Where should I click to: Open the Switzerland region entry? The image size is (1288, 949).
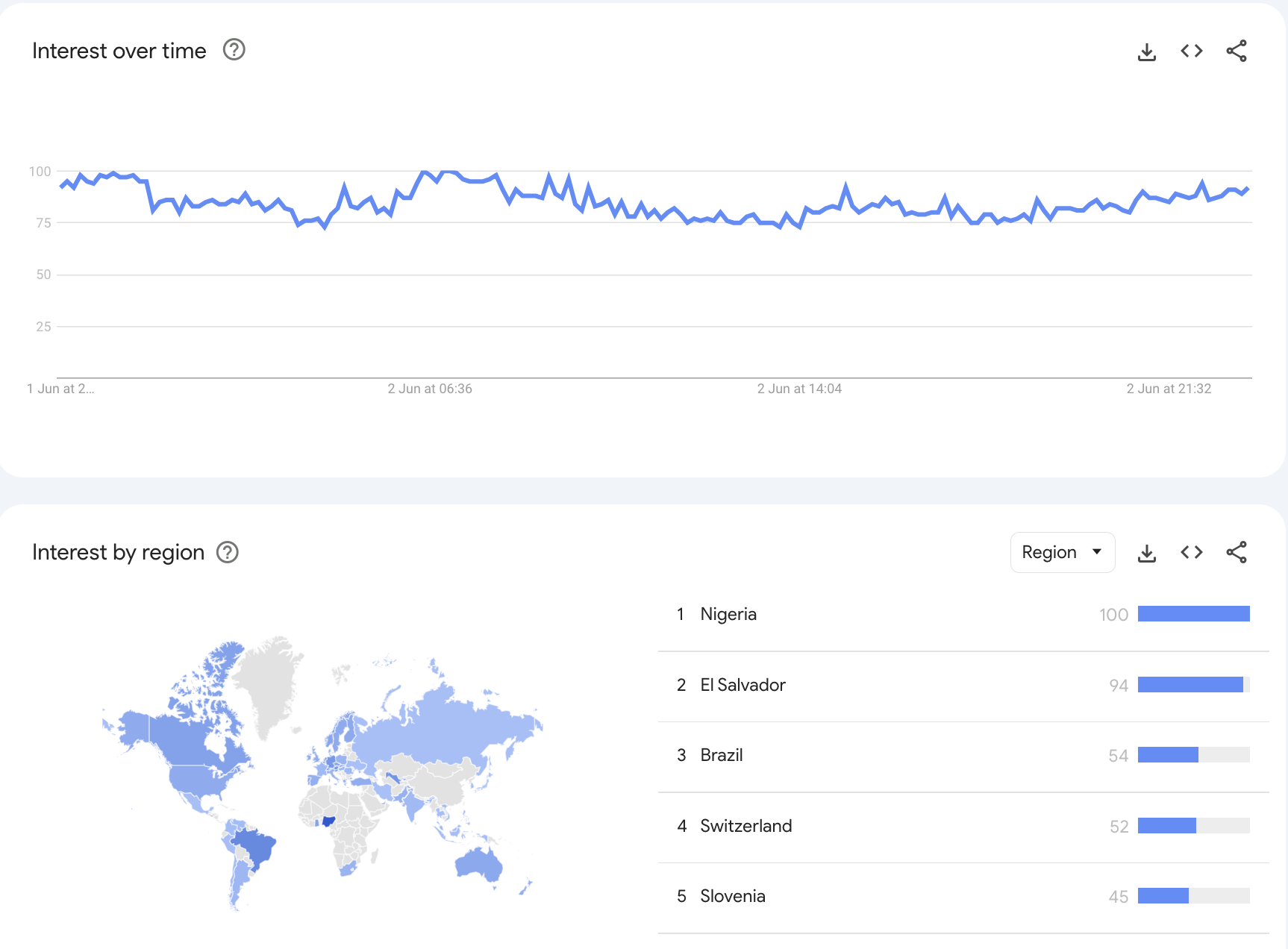pos(745,826)
